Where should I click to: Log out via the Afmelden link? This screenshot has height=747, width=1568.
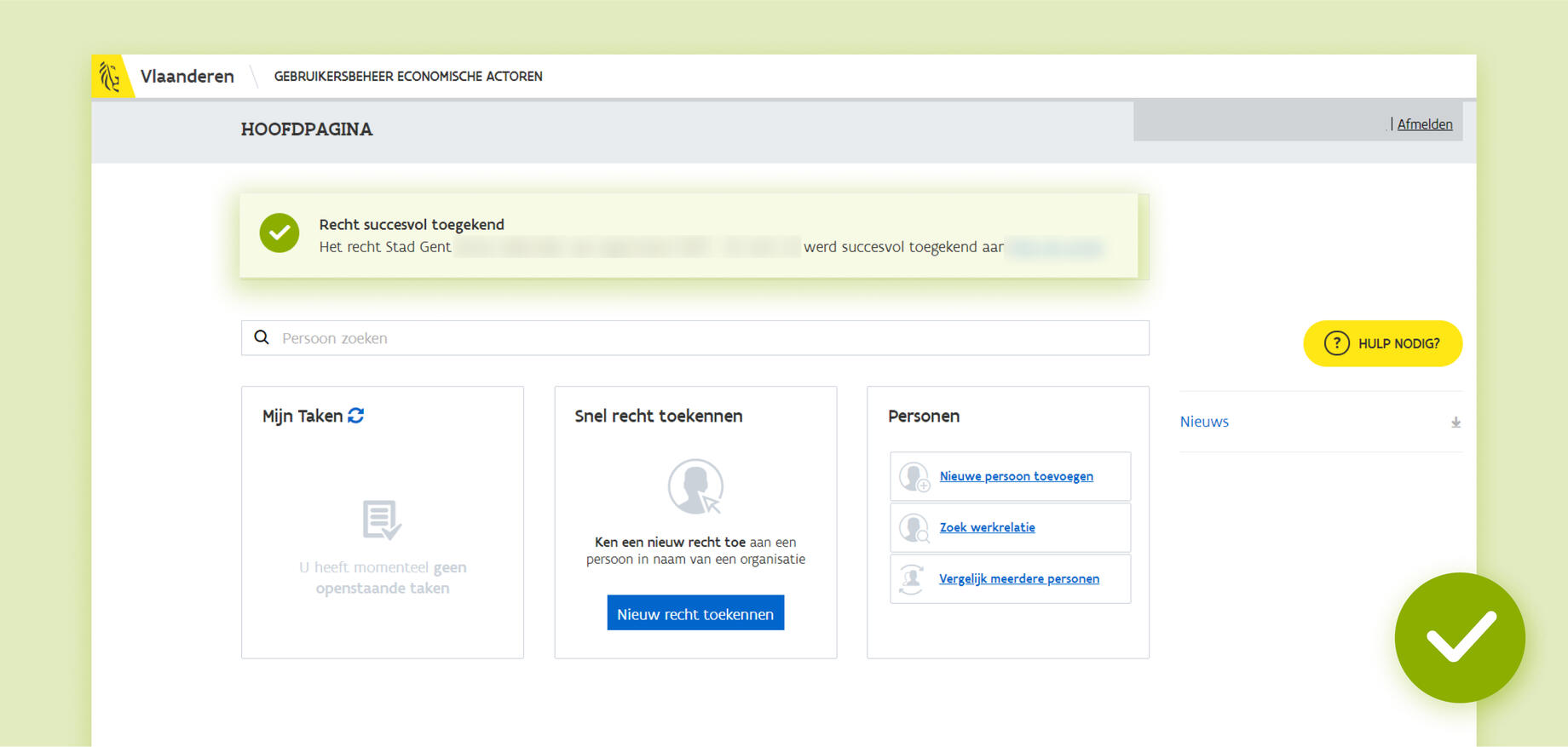(1425, 124)
